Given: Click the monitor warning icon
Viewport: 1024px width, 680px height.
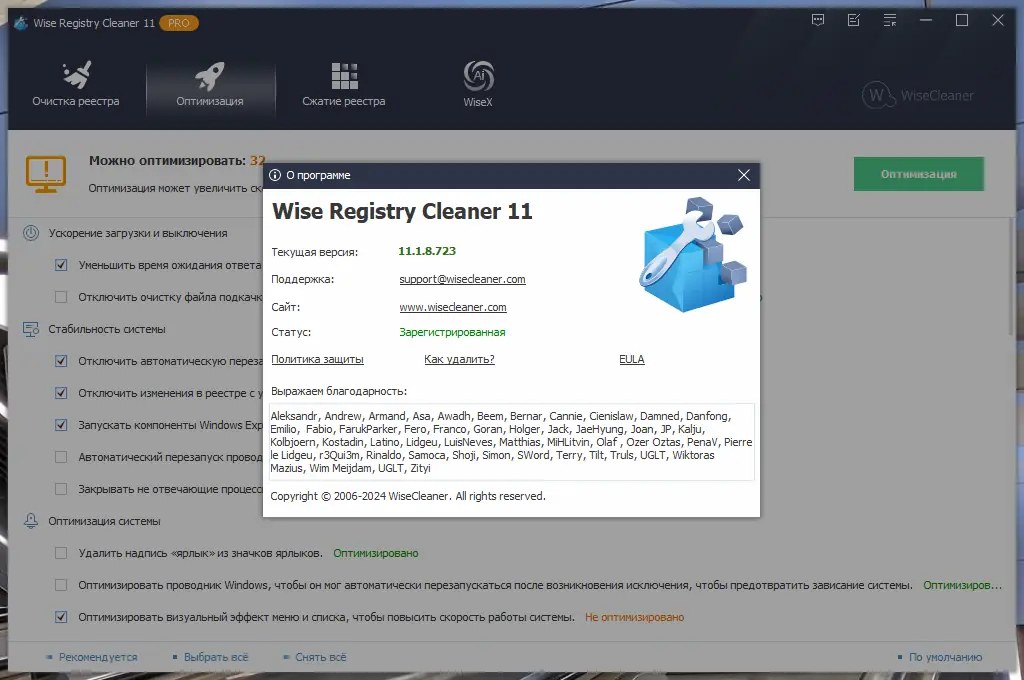Looking at the screenshot, I should click(46, 174).
